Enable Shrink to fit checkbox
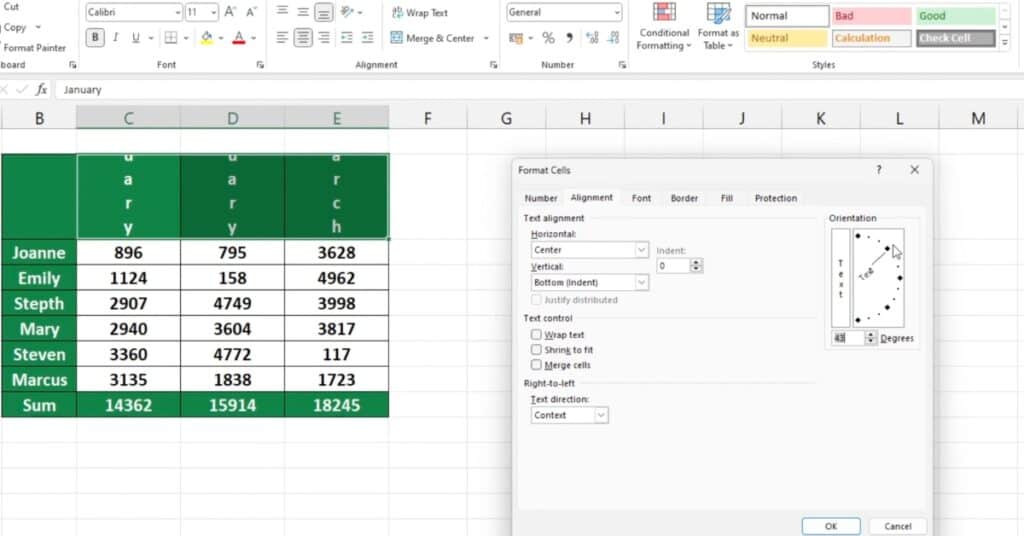1024x536 pixels. [x=536, y=350]
